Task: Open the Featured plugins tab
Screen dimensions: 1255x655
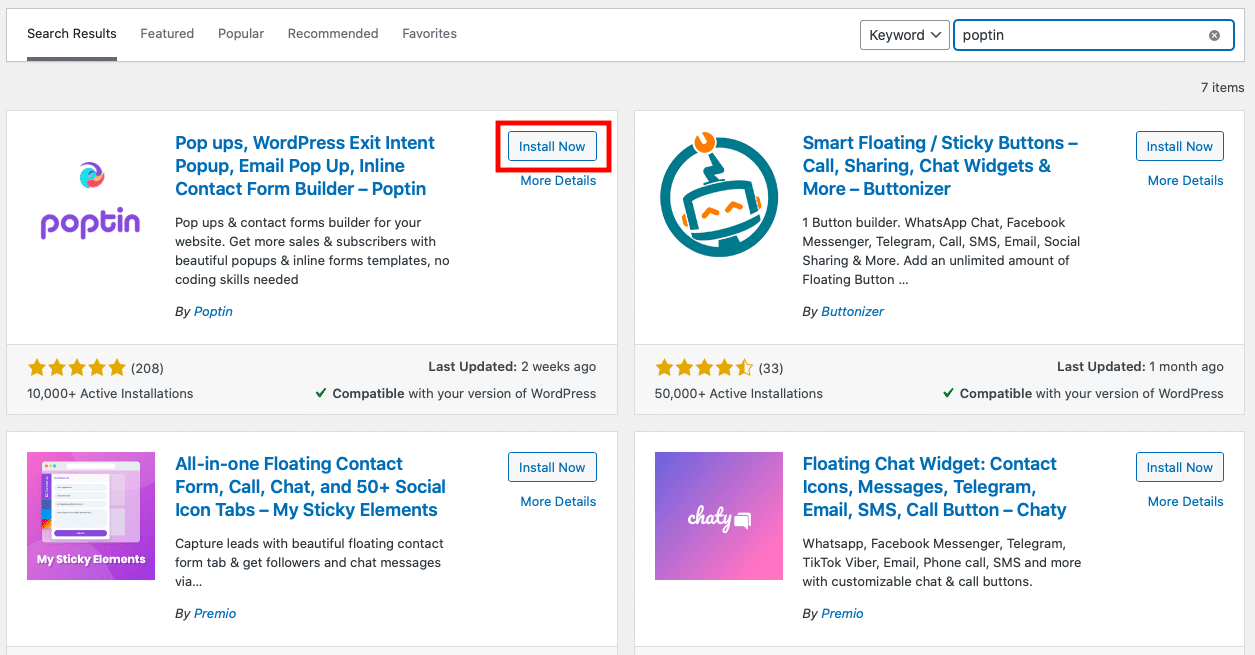Action: pyautogui.click(x=167, y=34)
